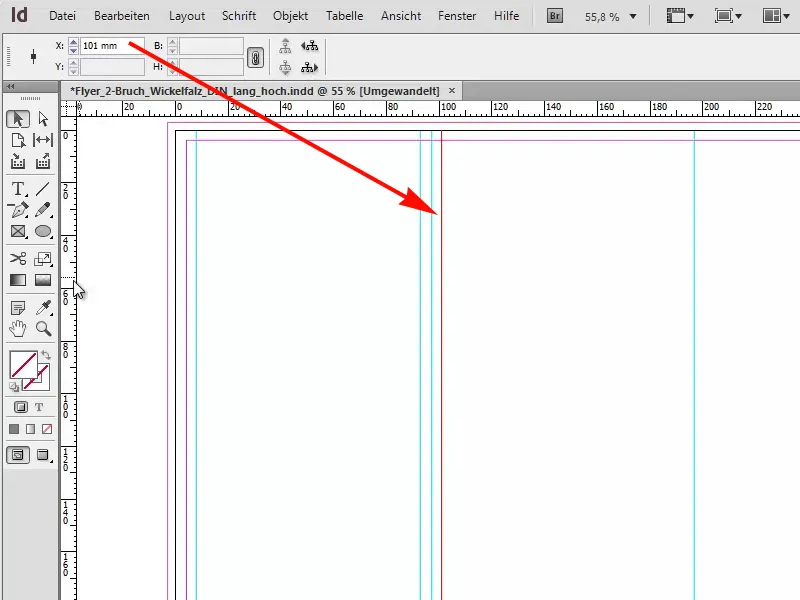This screenshot has width=800, height=600.
Task: Open the screen mode dropdown
Action: [x=728, y=16]
